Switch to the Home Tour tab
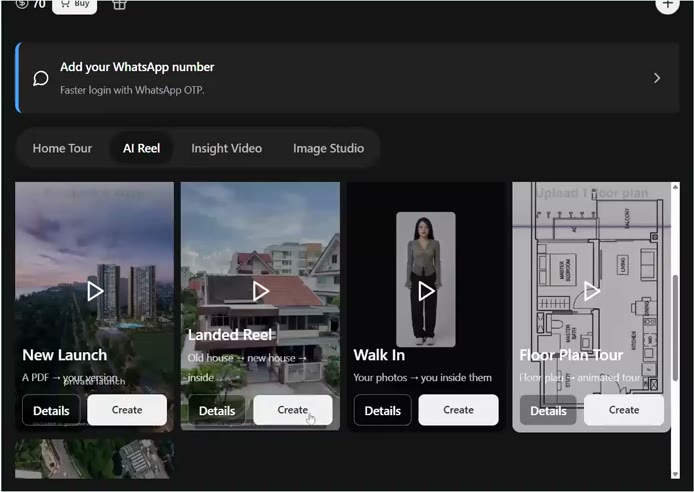Image resolution: width=694 pixels, height=492 pixels. click(x=62, y=148)
